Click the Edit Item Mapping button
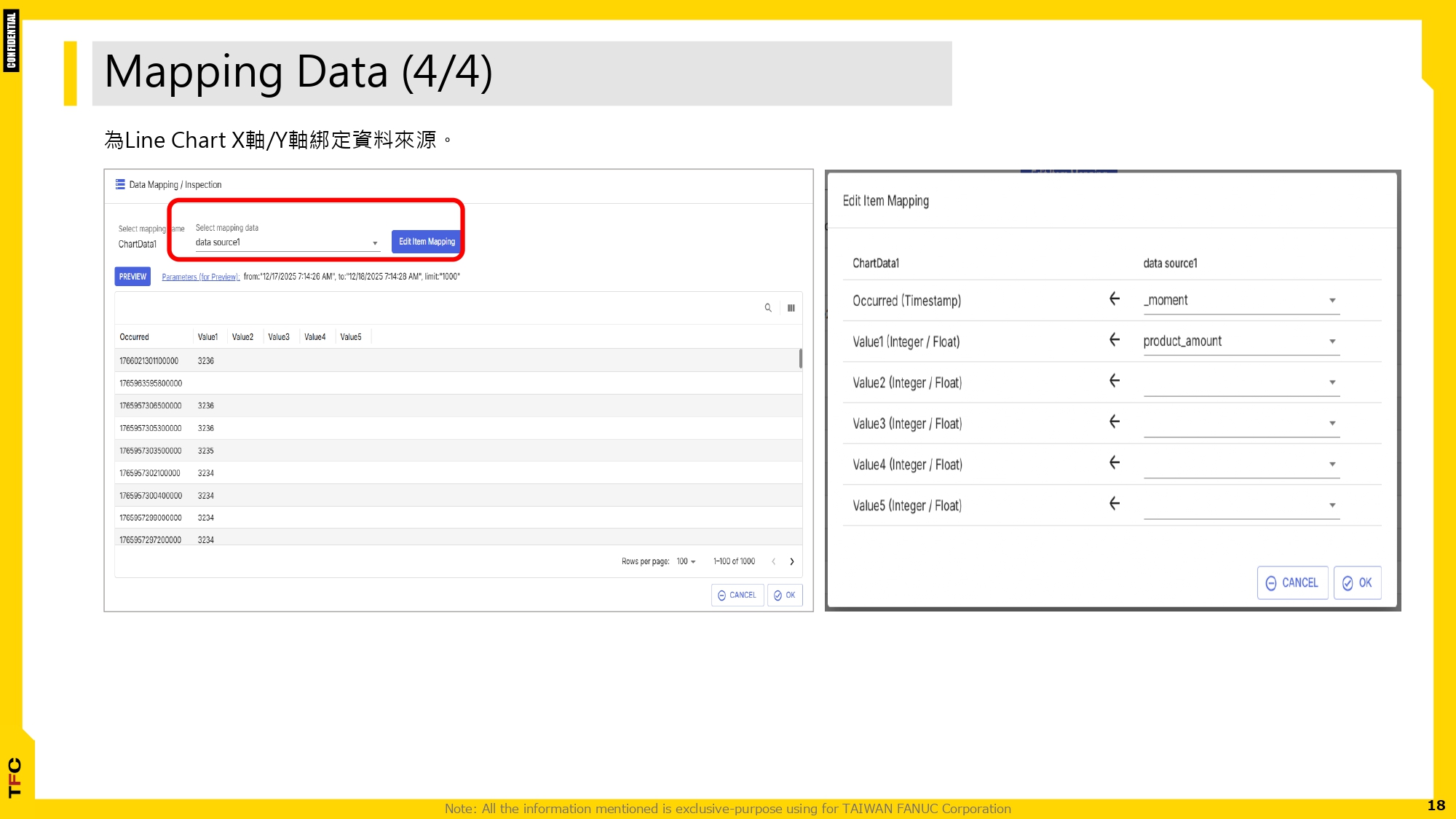This screenshot has height=819, width=1456. click(427, 242)
